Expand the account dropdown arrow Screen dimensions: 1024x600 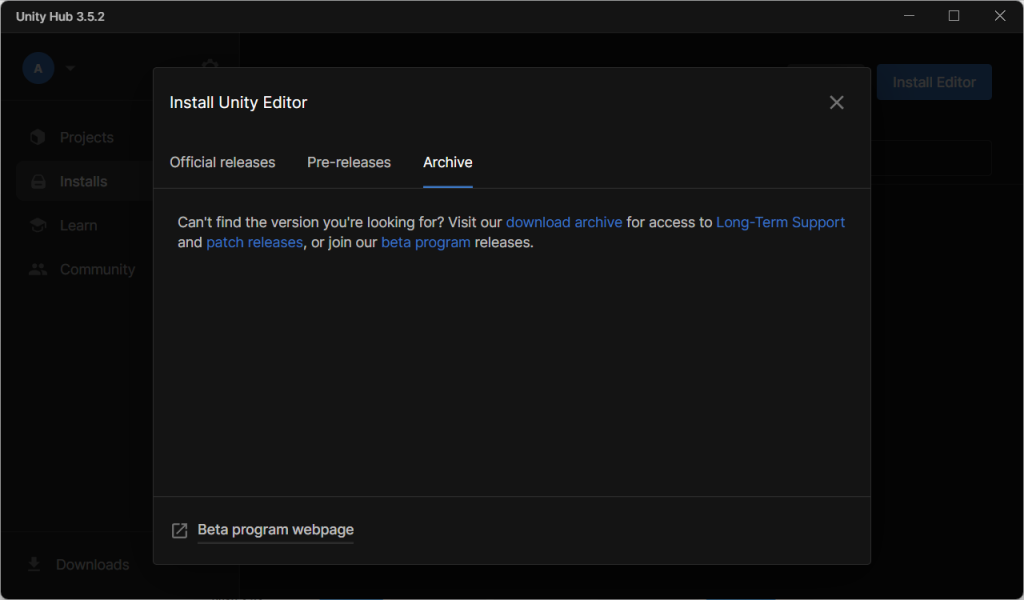[70, 68]
